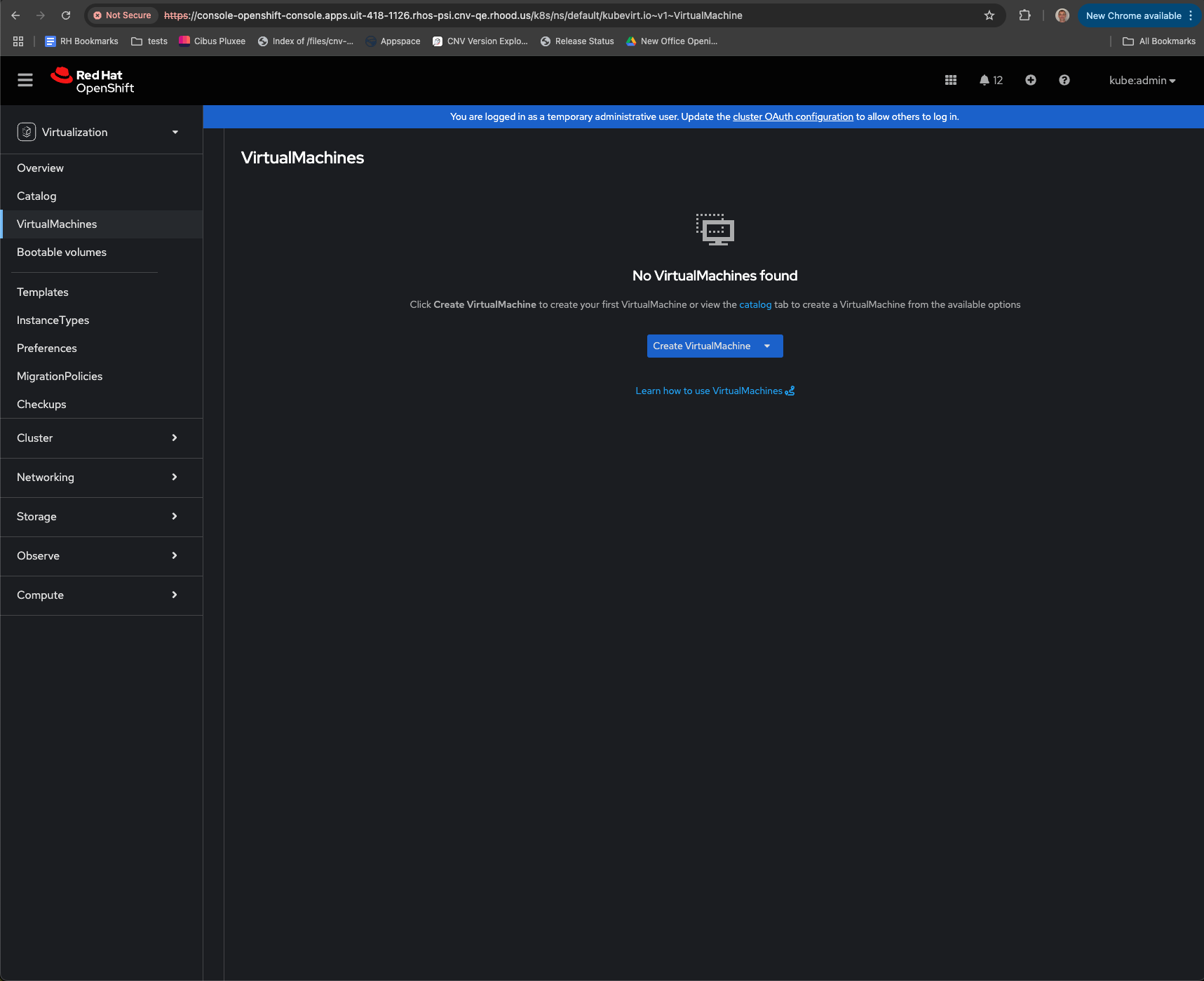Open the RH Bookmarks bookmark
Image resolution: width=1204 pixels, height=981 pixels.
pyautogui.click(x=81, y=41)
